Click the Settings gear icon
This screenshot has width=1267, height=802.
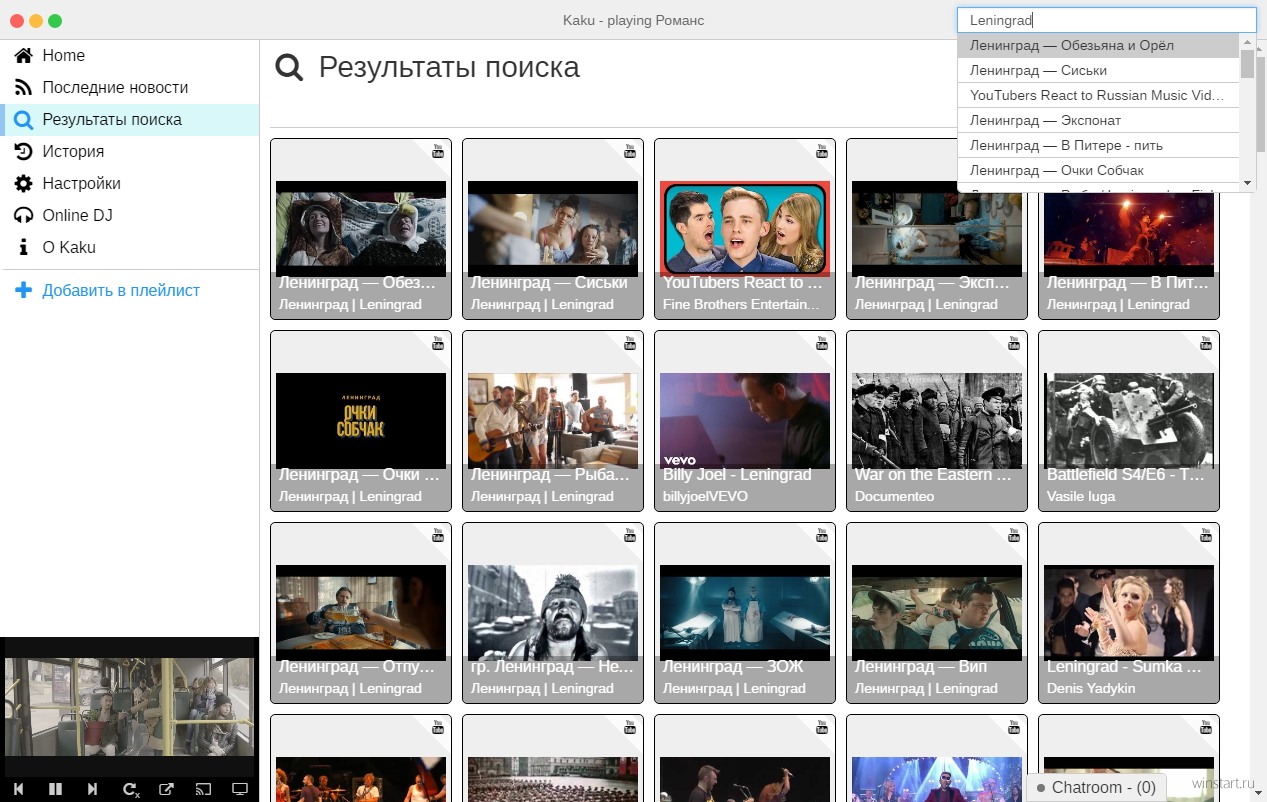(x=23, y=184)
